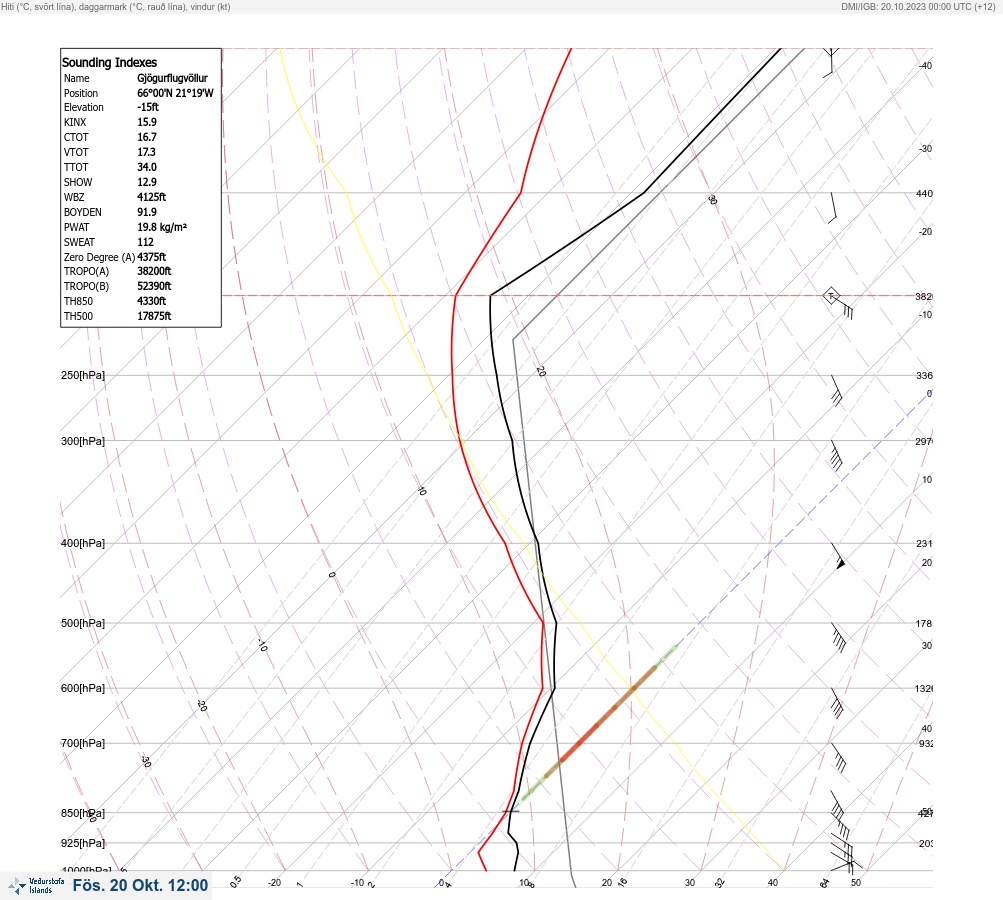Image resolution: width=1003 pixels, height=900 pixels.
Task: Click the TTOT value 34.0
Action: coord(146,167)
